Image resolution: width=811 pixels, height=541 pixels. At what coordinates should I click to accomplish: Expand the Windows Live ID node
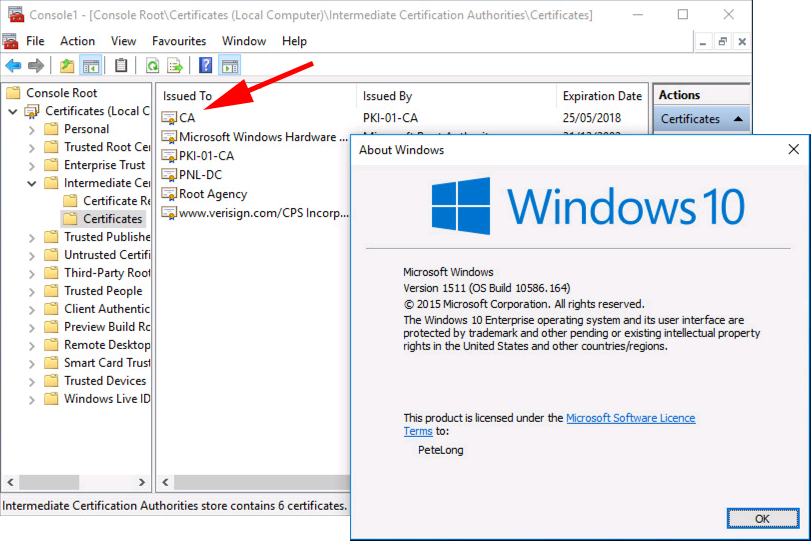point(32,399)
